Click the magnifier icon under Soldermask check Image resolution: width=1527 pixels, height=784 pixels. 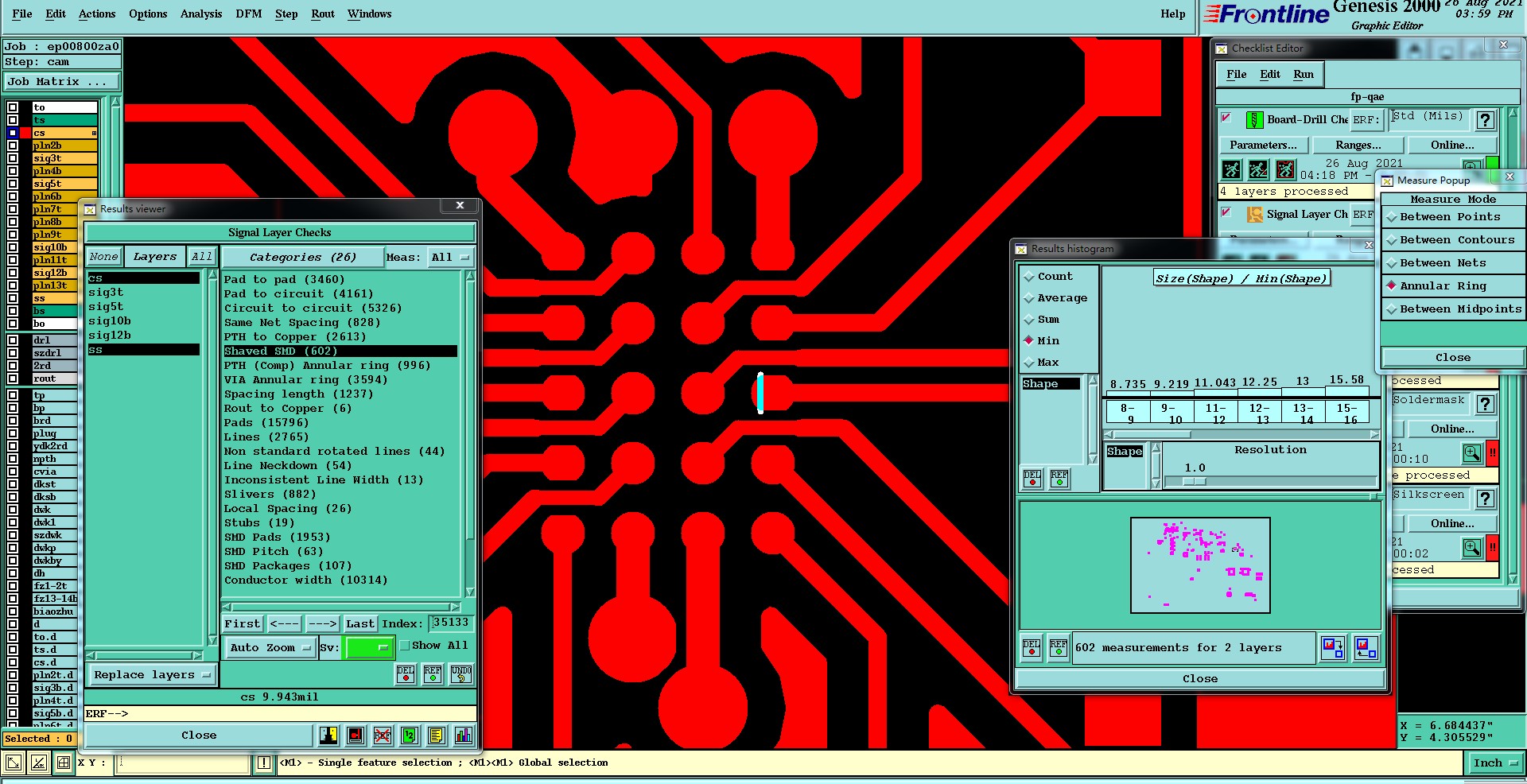click(x=1472, y=453)
